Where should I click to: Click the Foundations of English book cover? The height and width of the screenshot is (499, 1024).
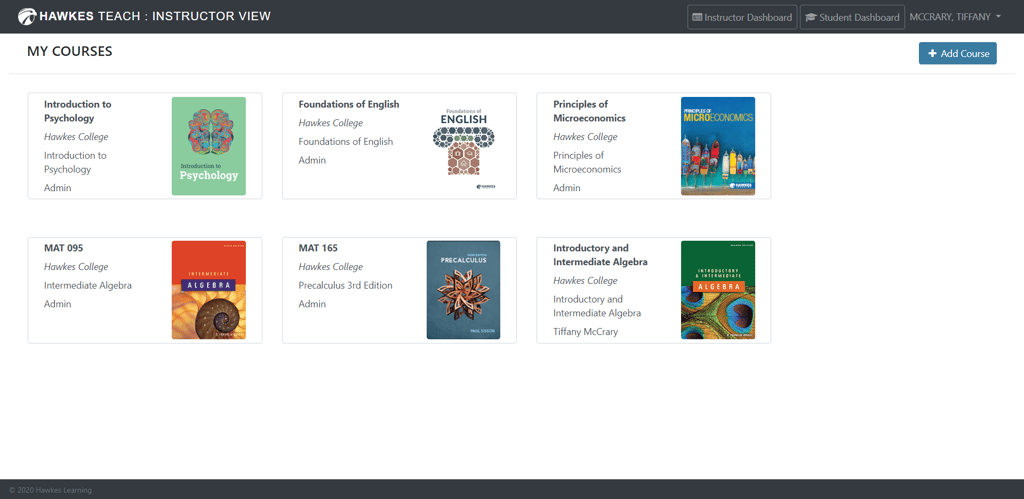click(463, 146)
